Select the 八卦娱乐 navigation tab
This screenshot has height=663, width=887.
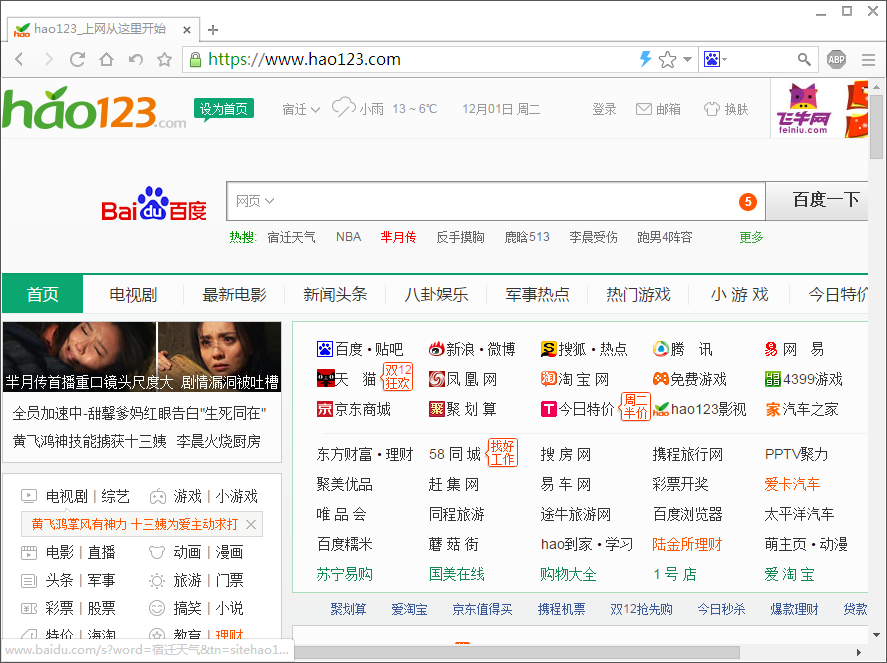(436, 294)
